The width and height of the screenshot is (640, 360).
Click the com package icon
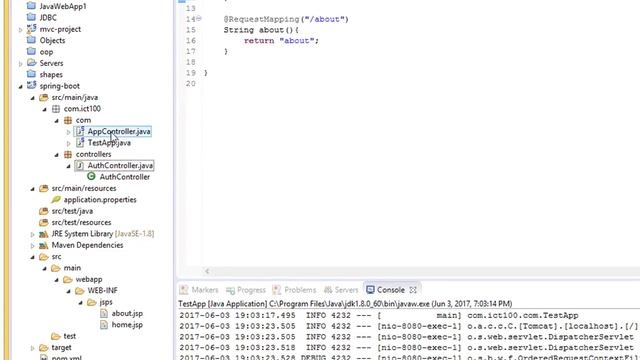[68, 120]
